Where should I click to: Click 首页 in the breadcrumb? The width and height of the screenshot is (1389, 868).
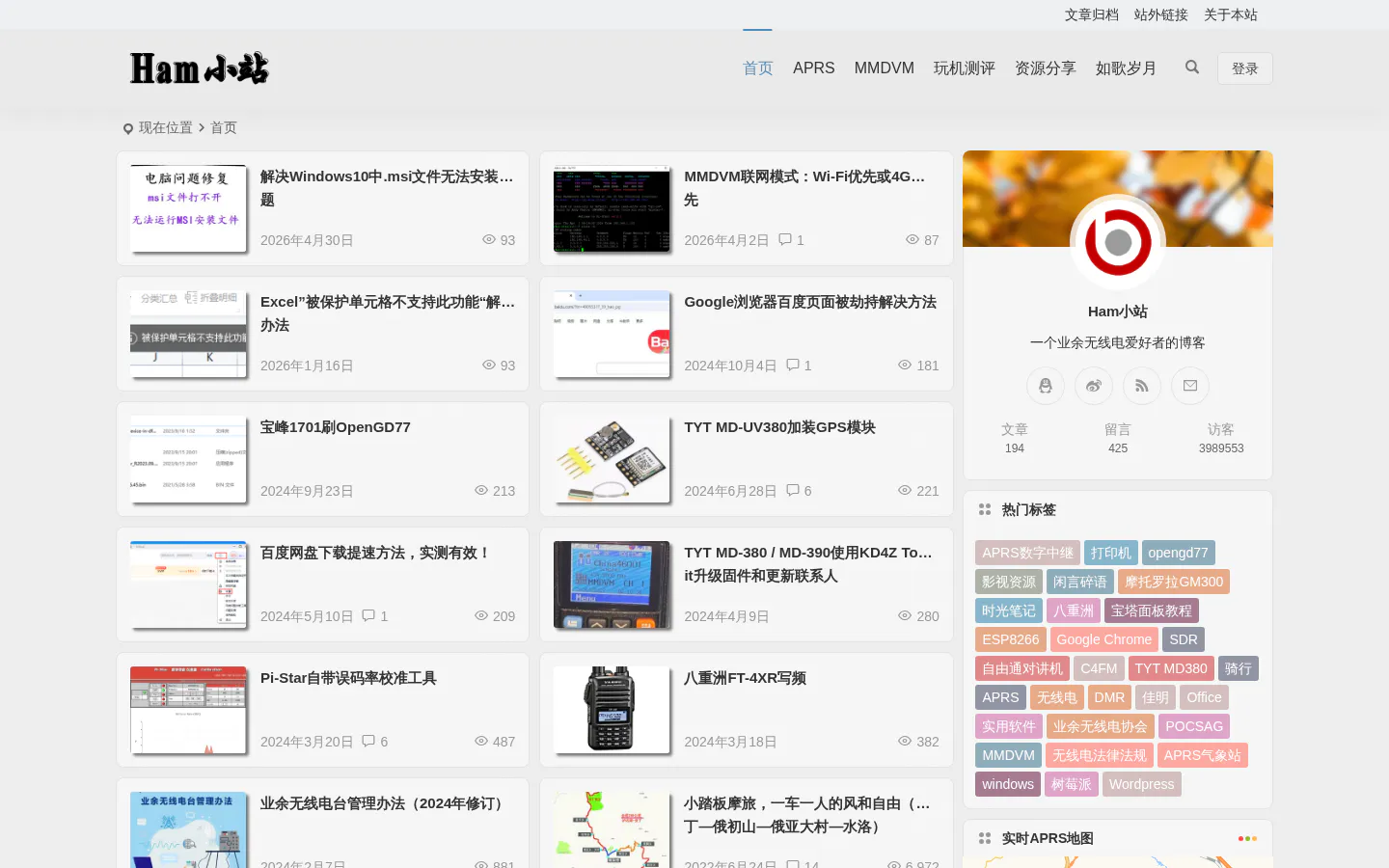(x=224, y=127)
